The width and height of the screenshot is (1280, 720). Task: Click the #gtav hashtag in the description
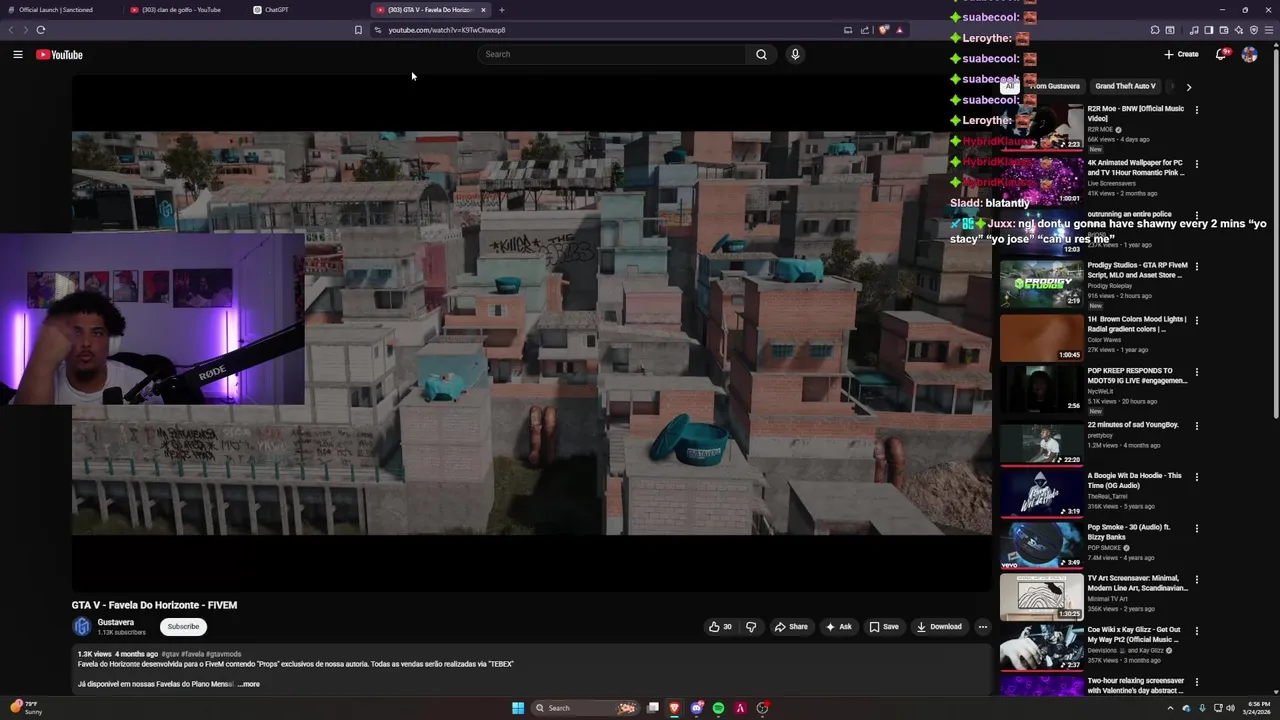point(170,654)
